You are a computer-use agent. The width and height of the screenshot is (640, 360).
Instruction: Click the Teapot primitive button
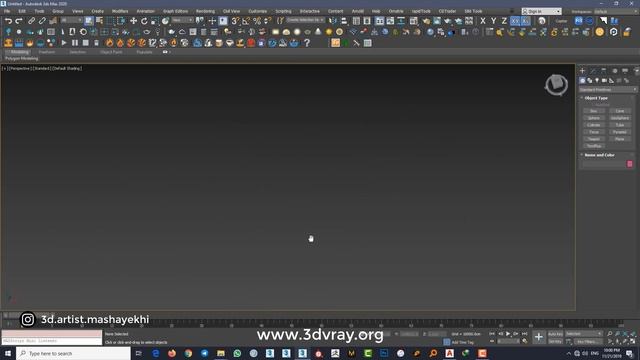[594, 139]
